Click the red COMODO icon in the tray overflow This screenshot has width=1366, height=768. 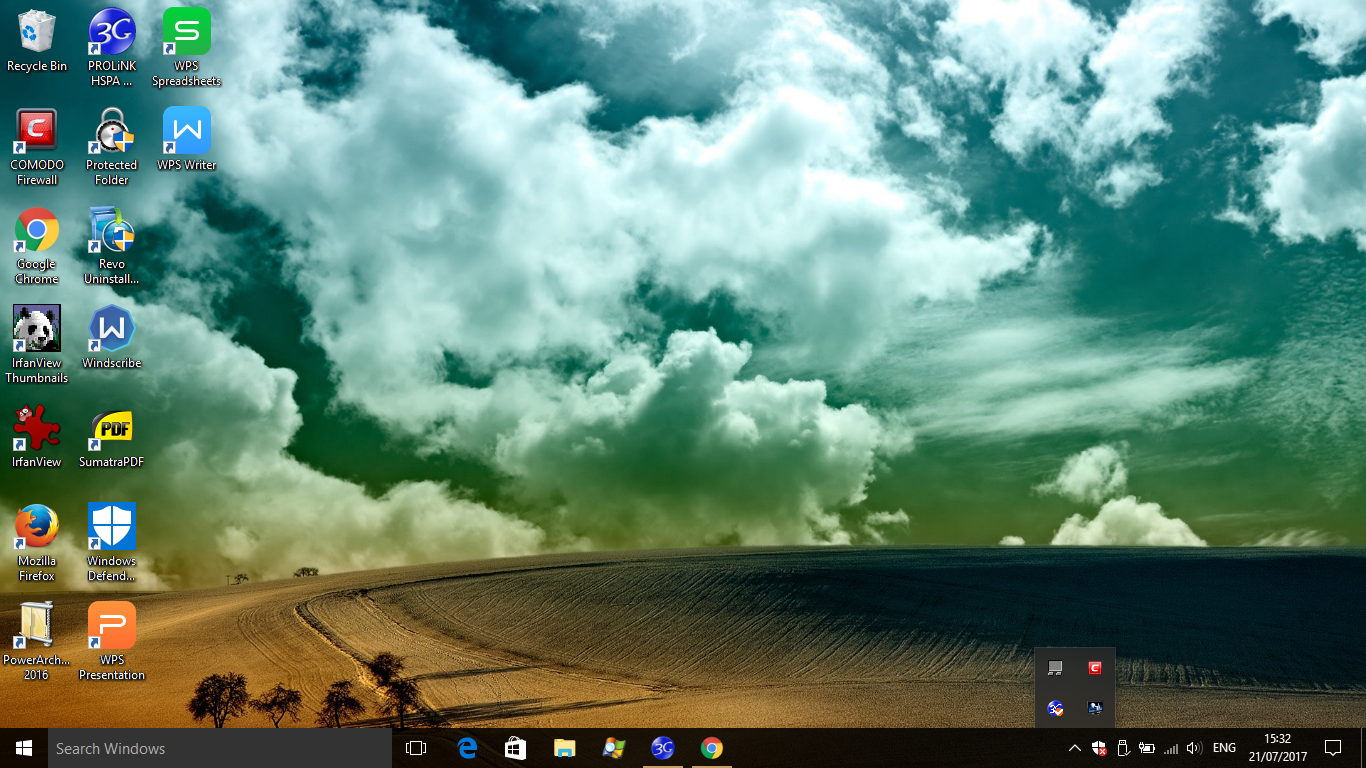coord(1095,668)
